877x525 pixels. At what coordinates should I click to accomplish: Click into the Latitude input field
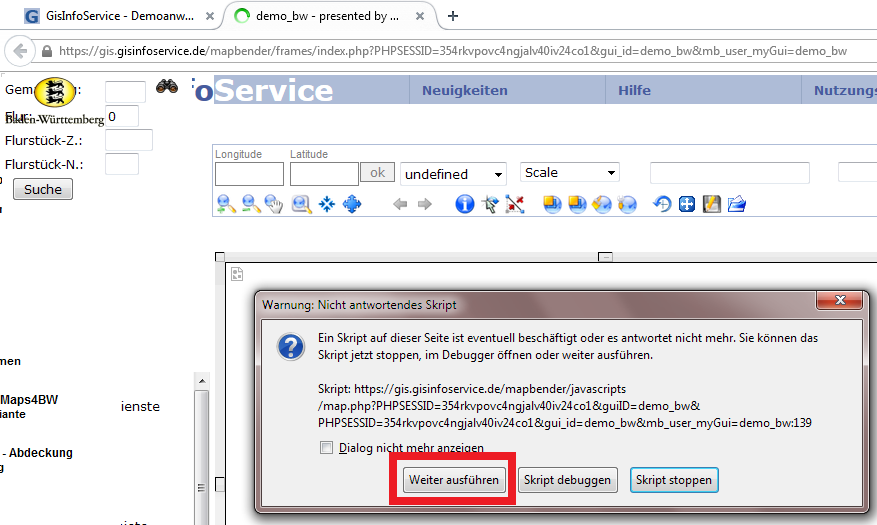[324, 174]
